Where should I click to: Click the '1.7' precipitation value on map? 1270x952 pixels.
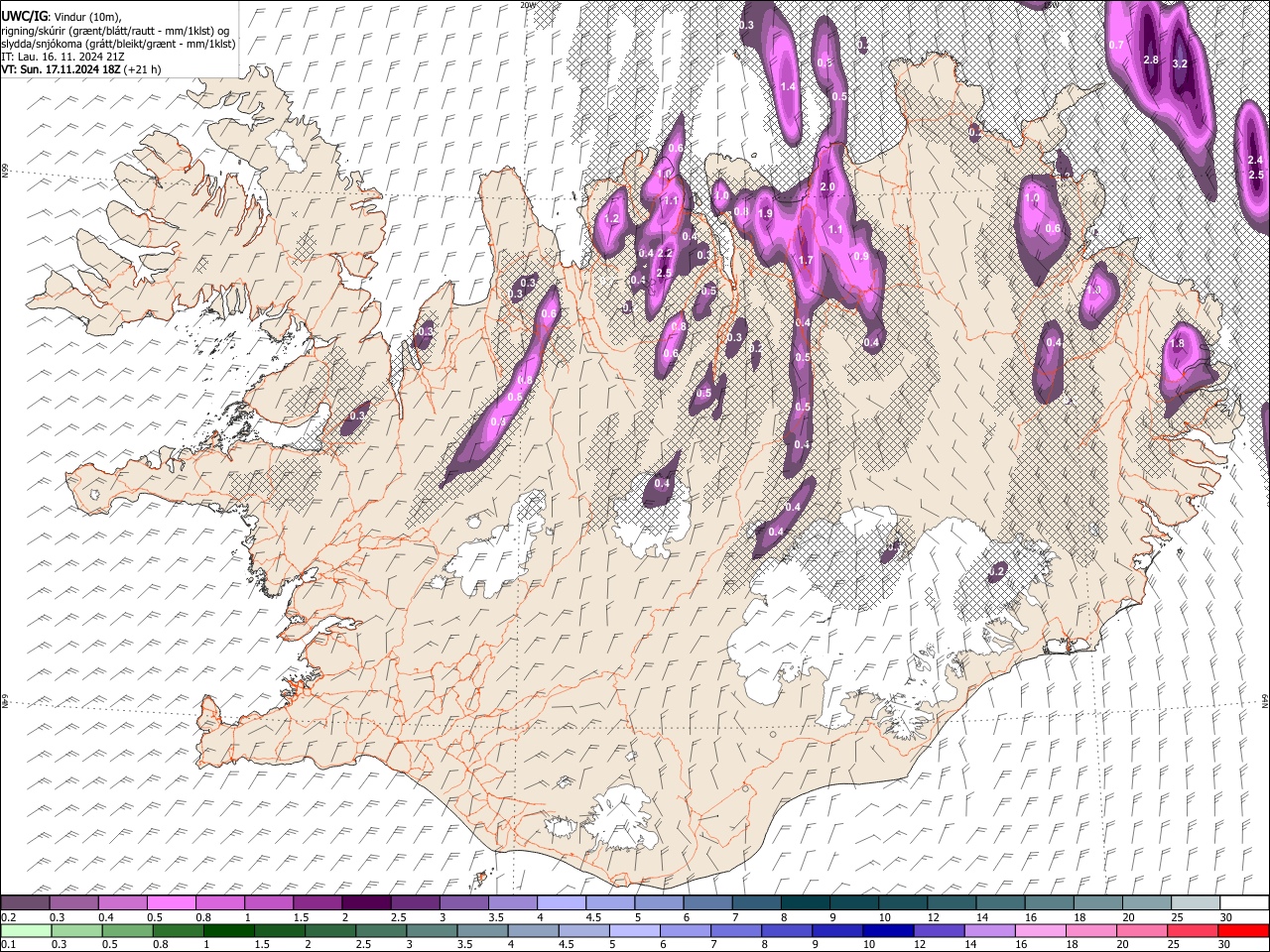pos(806,261)
